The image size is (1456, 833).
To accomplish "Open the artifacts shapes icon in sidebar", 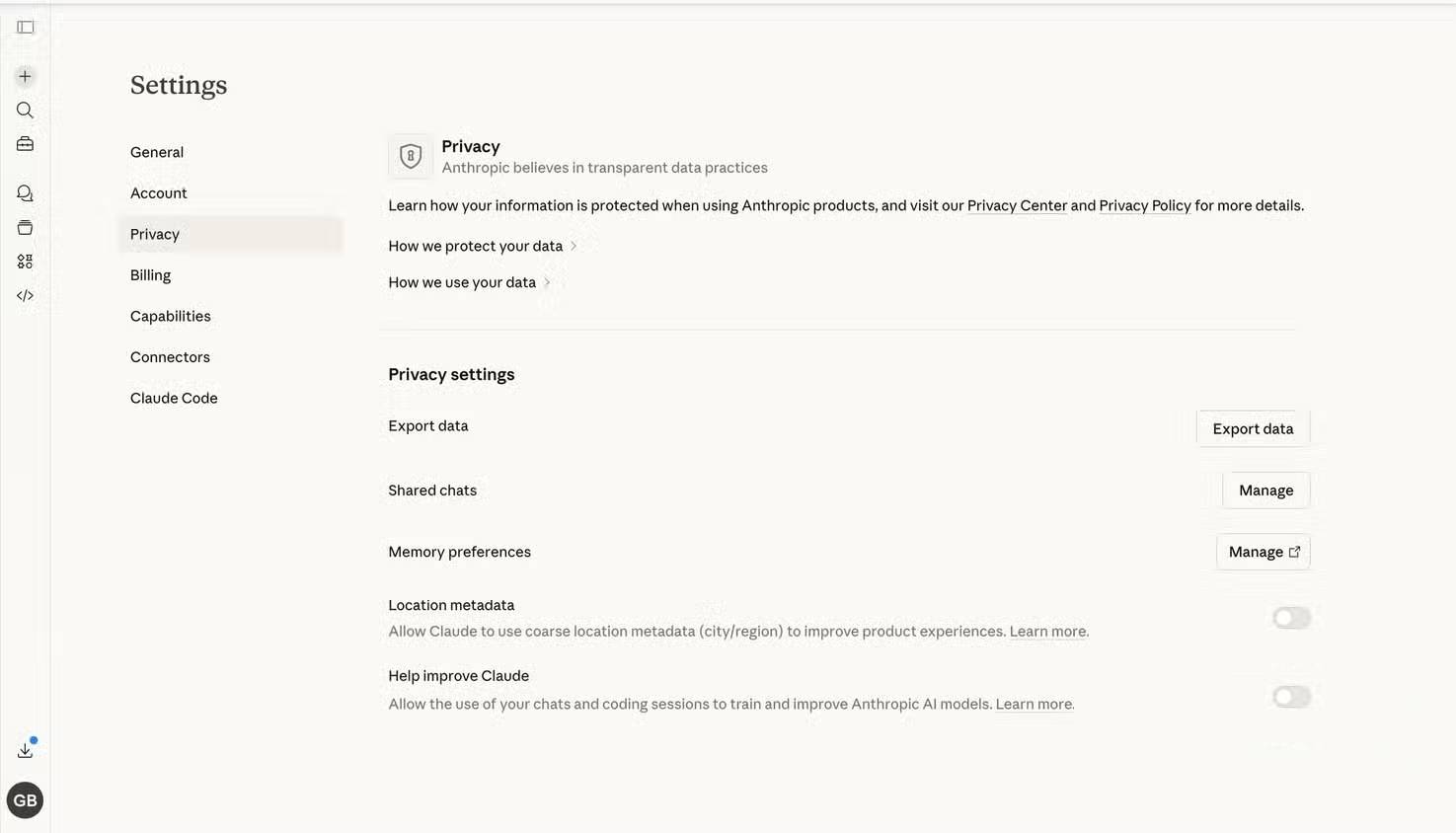I will point(26,262).
